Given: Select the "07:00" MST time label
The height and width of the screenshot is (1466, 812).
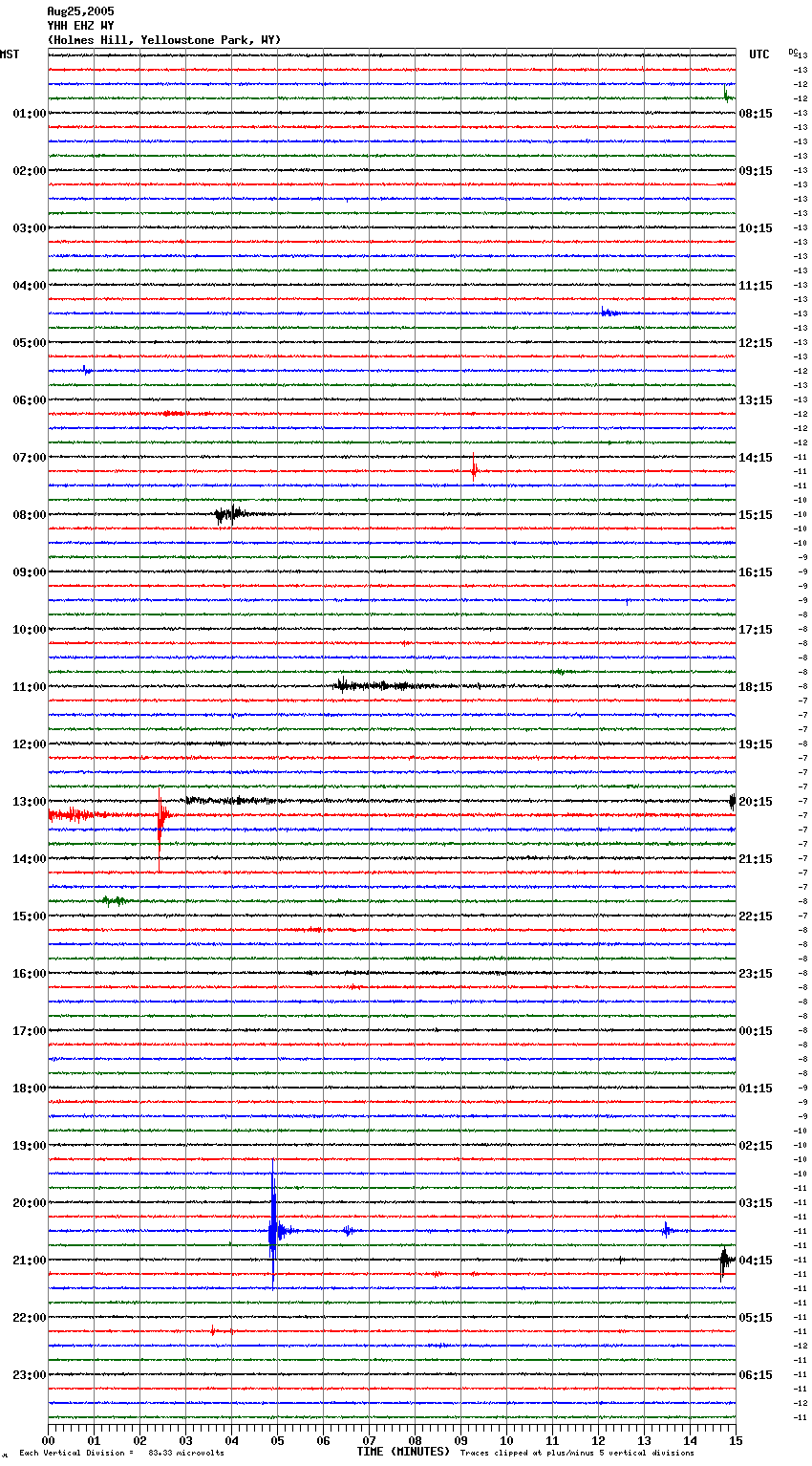Looking at the screenshot, I should (x=30, y=458).
